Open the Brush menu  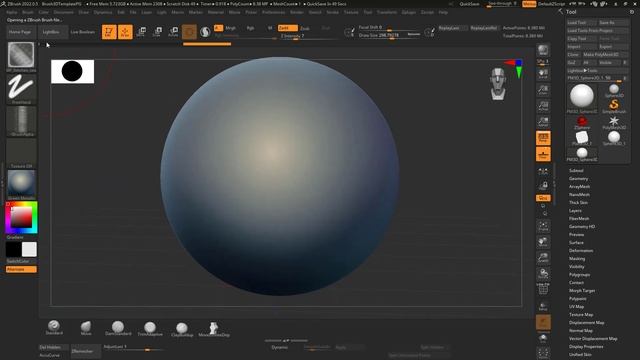click(28, 12)
